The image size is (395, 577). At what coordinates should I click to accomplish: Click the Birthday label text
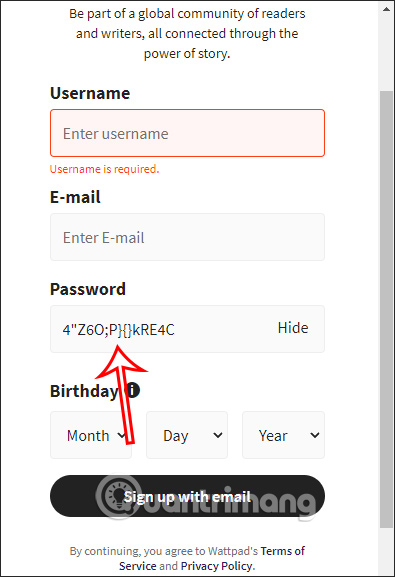click(x=84, y=391)
